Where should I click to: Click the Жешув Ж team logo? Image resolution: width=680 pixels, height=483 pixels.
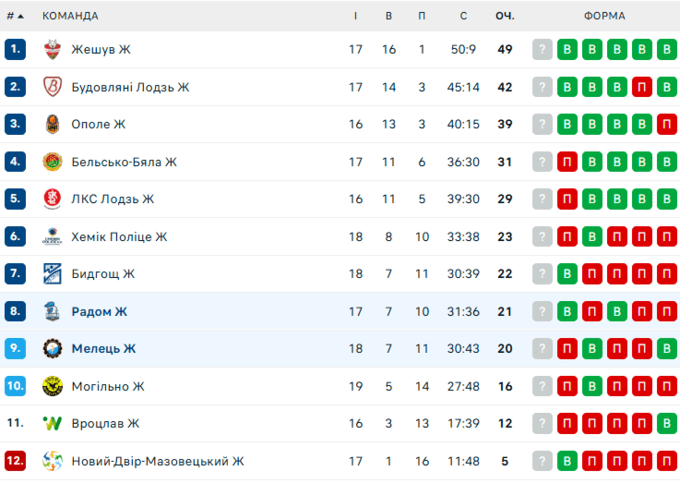[53, 49]
